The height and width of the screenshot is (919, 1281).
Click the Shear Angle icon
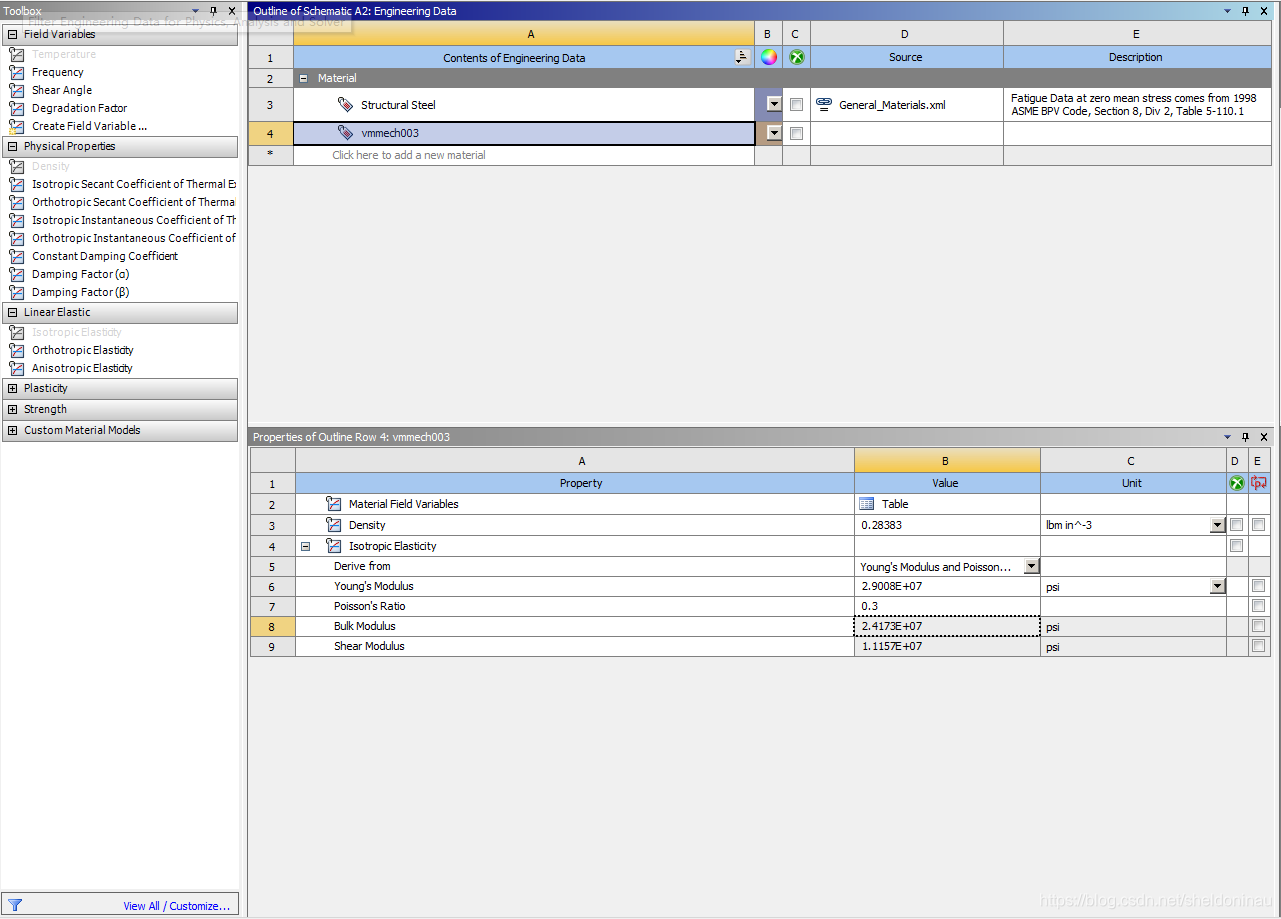point(16,90)
